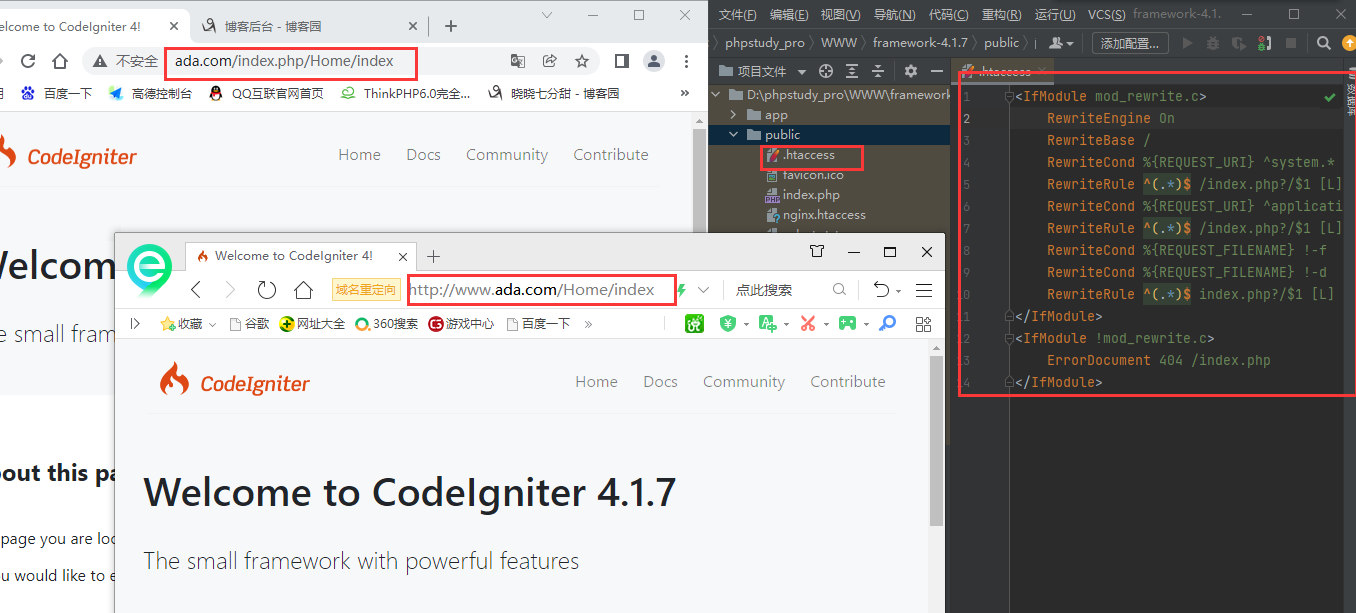Screen dimensions: 1356x613
Task: Open the project panel gear settings
Action: coord(910,71)
